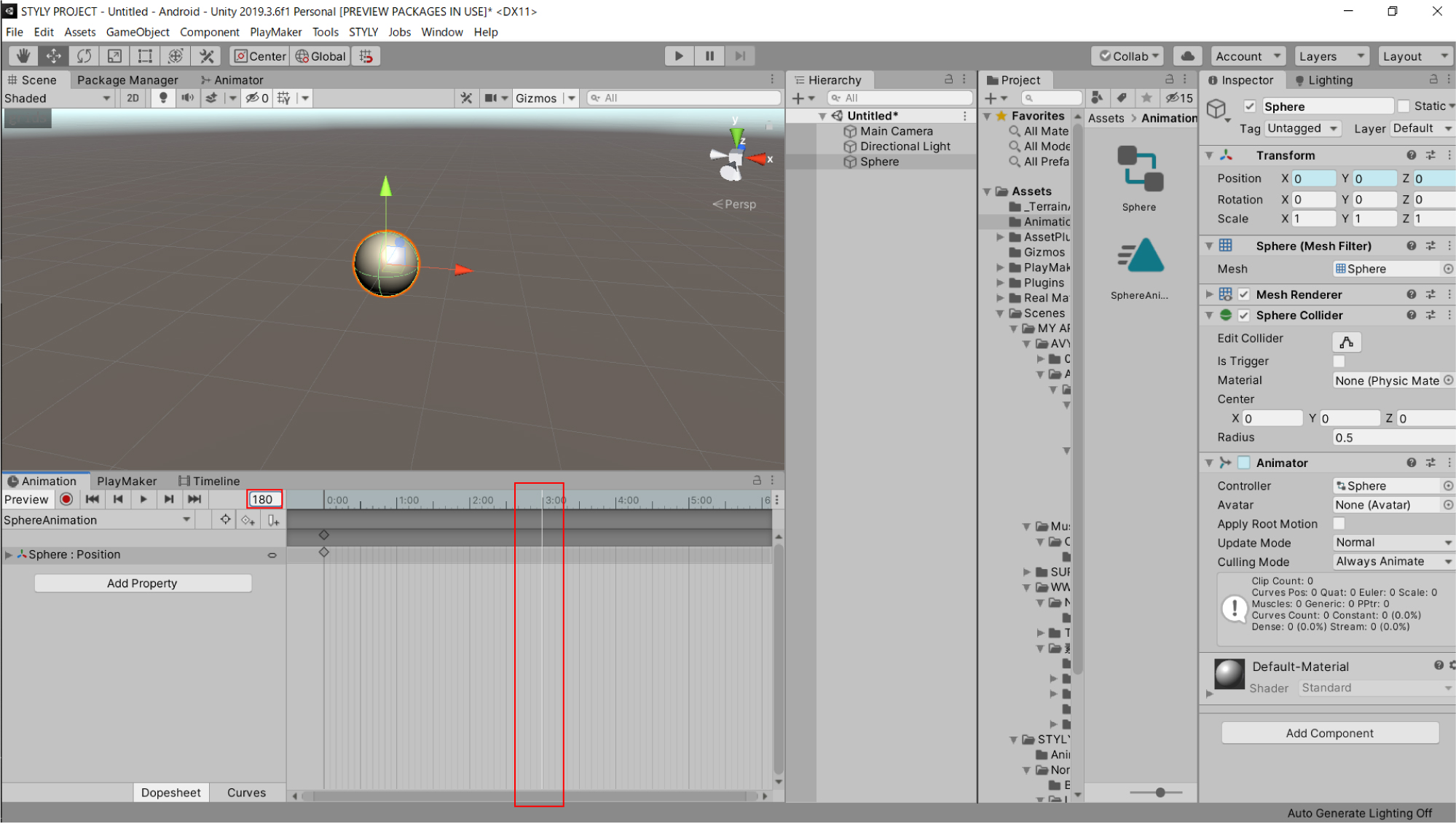Image resolution: width=1456 pixels, height=824 pixels.
Task: Select the Scale tool
Action: click(x=114, y=56)
